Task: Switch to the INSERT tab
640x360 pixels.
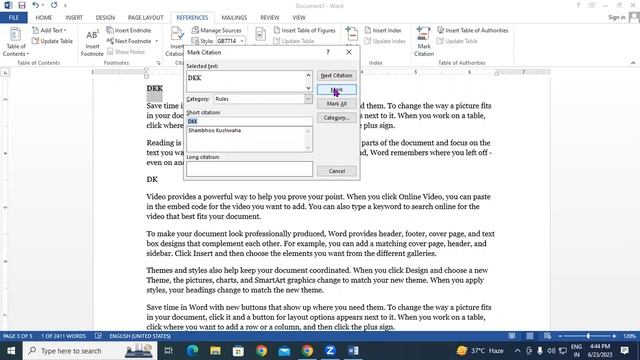Action: click(x=74, y=18)
